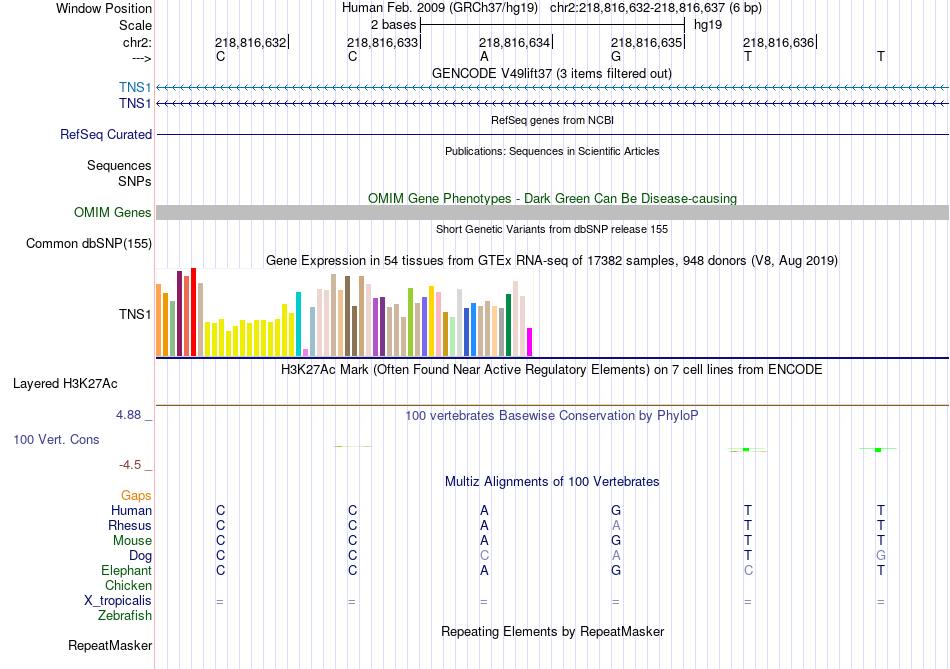Viewport: 950px width, 669px height.
Task: Open RefSeq genes from NCBI track title
Action: click(x=552, y=120)
